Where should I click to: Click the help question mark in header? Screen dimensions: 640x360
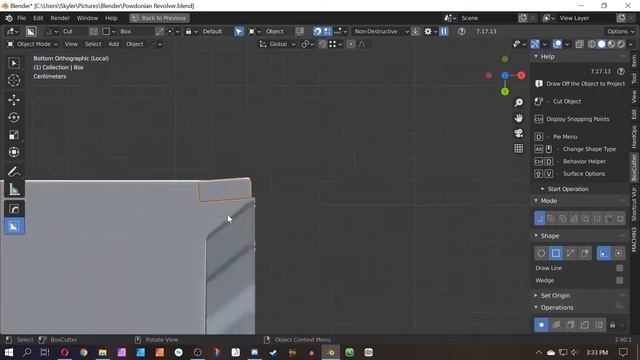coord(461,31)
